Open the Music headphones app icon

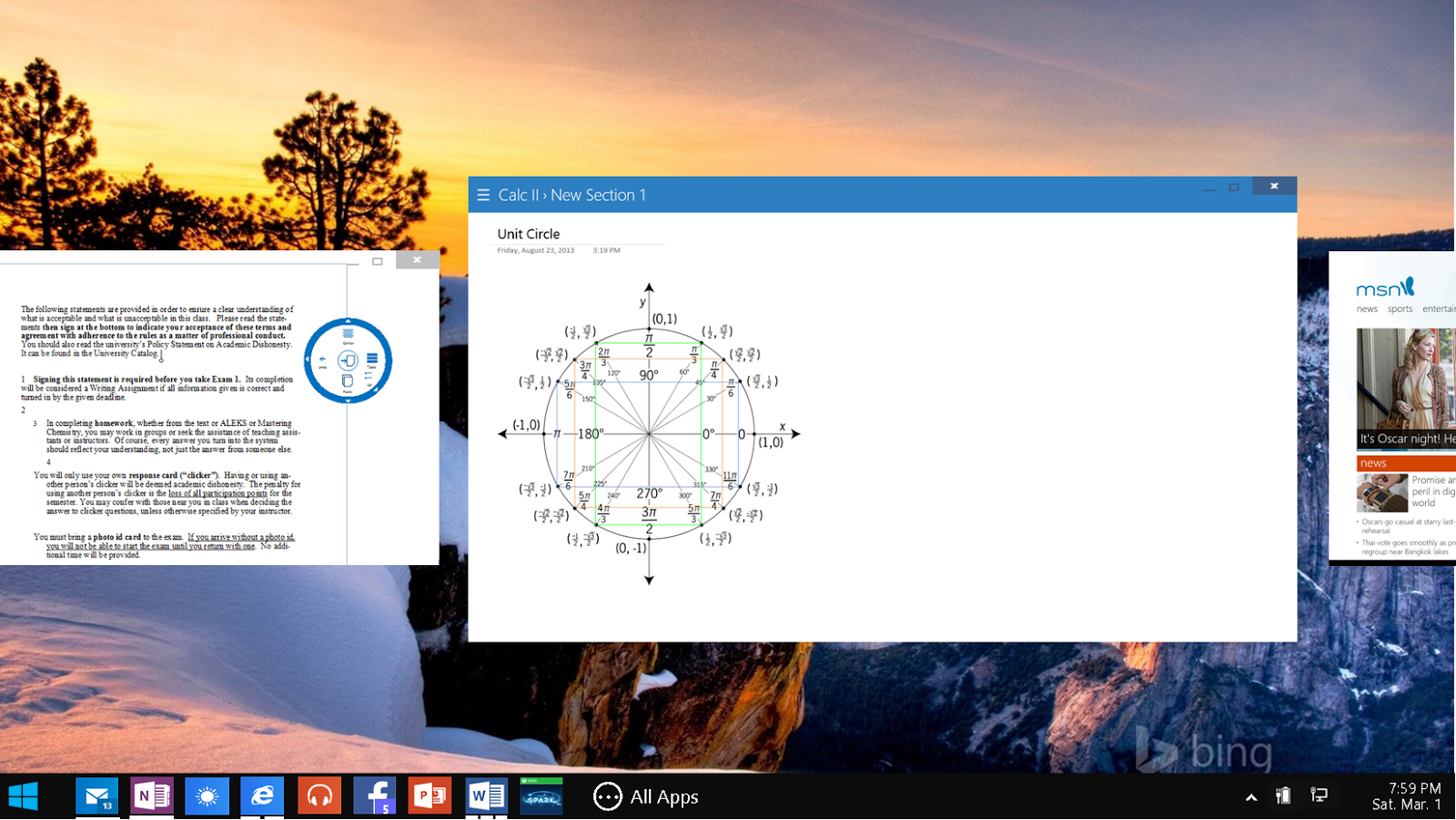[318, 796]
